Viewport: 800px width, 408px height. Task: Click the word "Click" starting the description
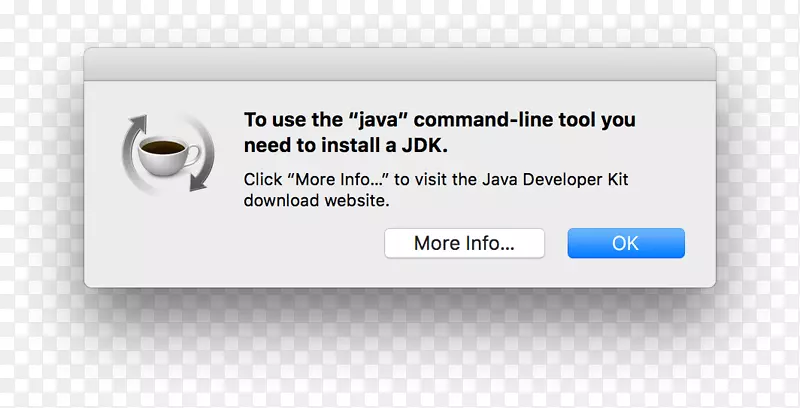264,180
